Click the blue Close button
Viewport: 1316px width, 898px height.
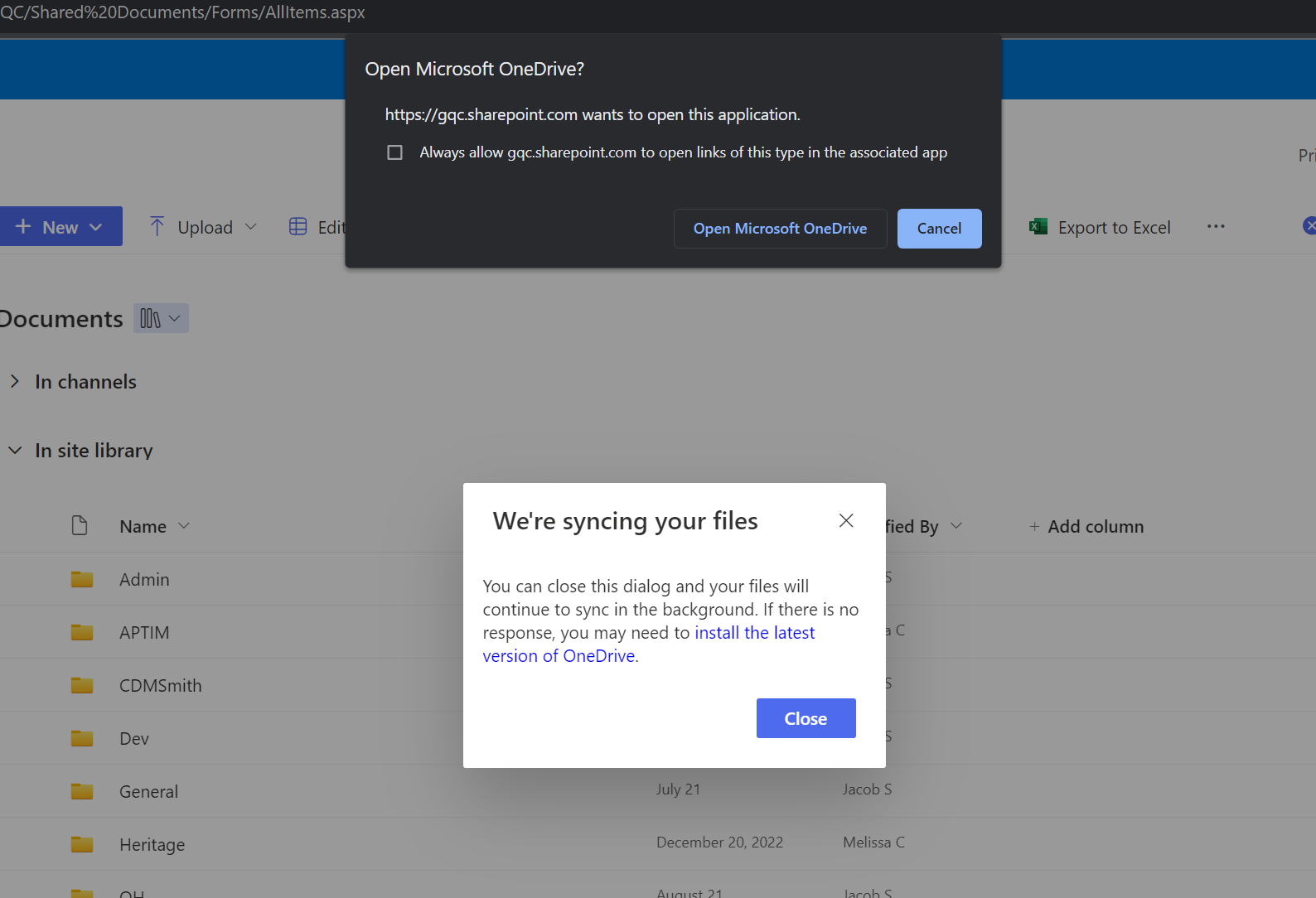[x=806, y=718]
